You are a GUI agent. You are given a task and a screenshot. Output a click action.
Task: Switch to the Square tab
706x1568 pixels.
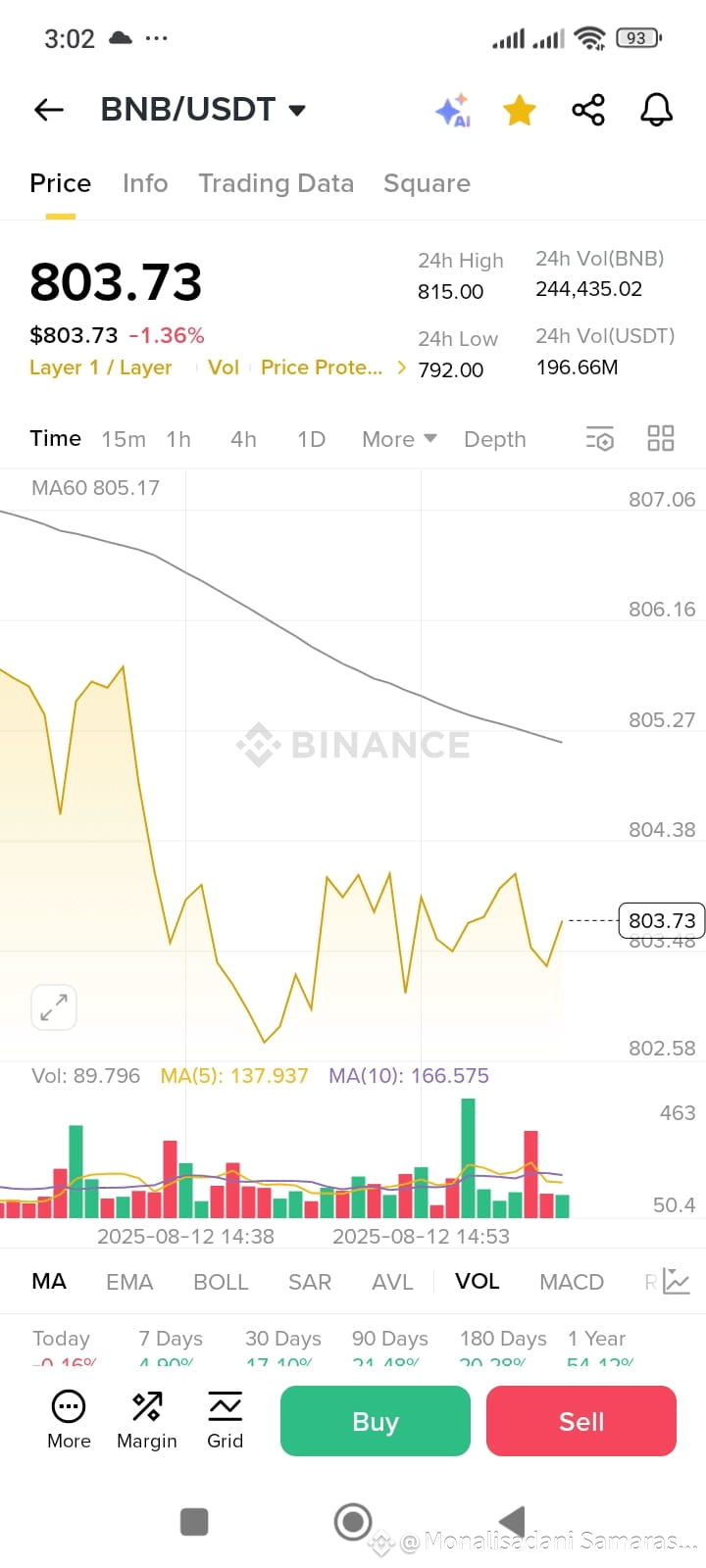point(427,183)
